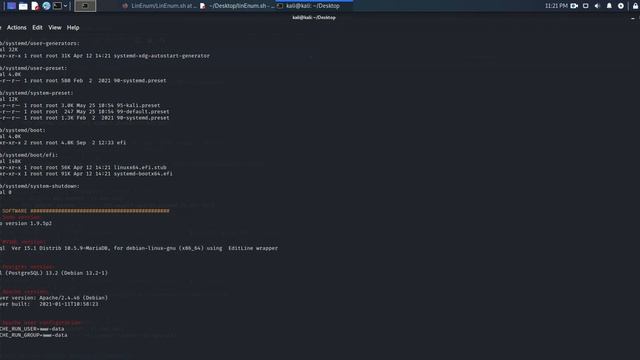Click the 11:21 PM clock
Viewport: 640px width, 360px height.
(x=556, y=6)
